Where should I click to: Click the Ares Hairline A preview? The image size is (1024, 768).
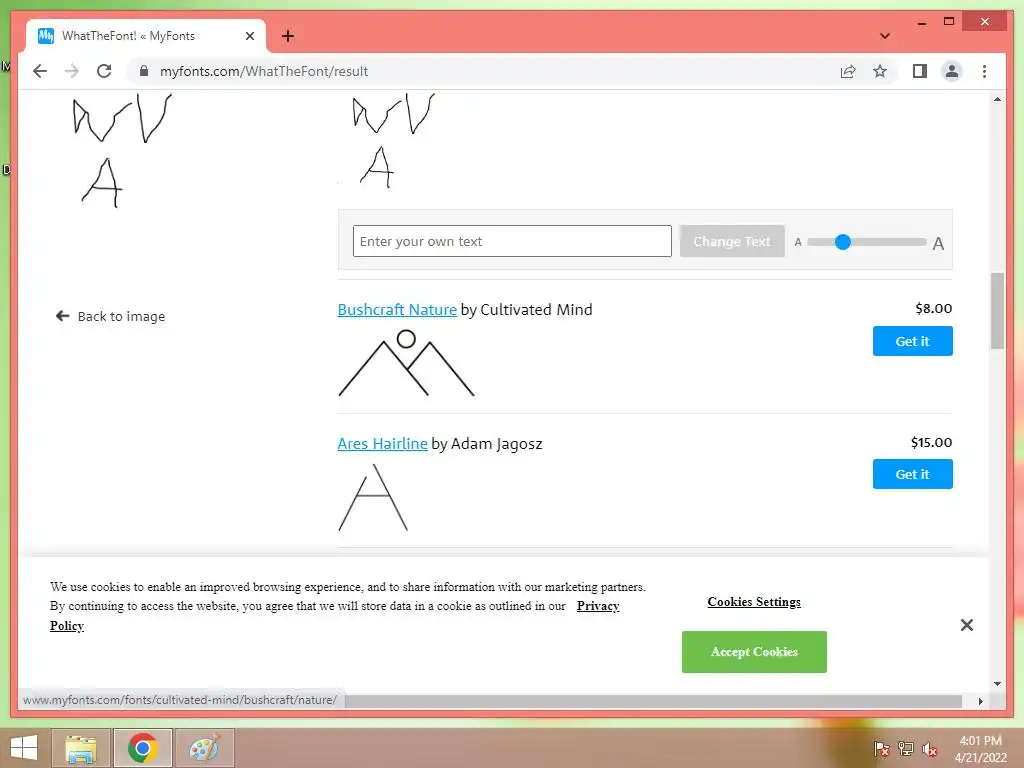coord(373,497)
